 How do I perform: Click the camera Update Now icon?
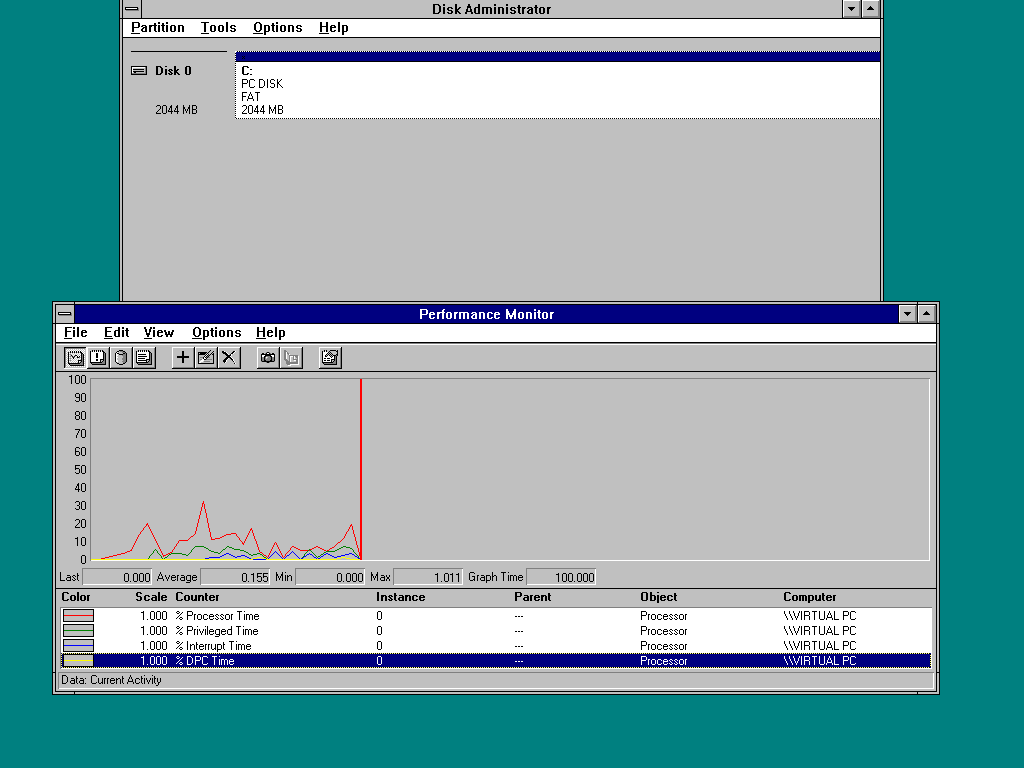[268, 358]
